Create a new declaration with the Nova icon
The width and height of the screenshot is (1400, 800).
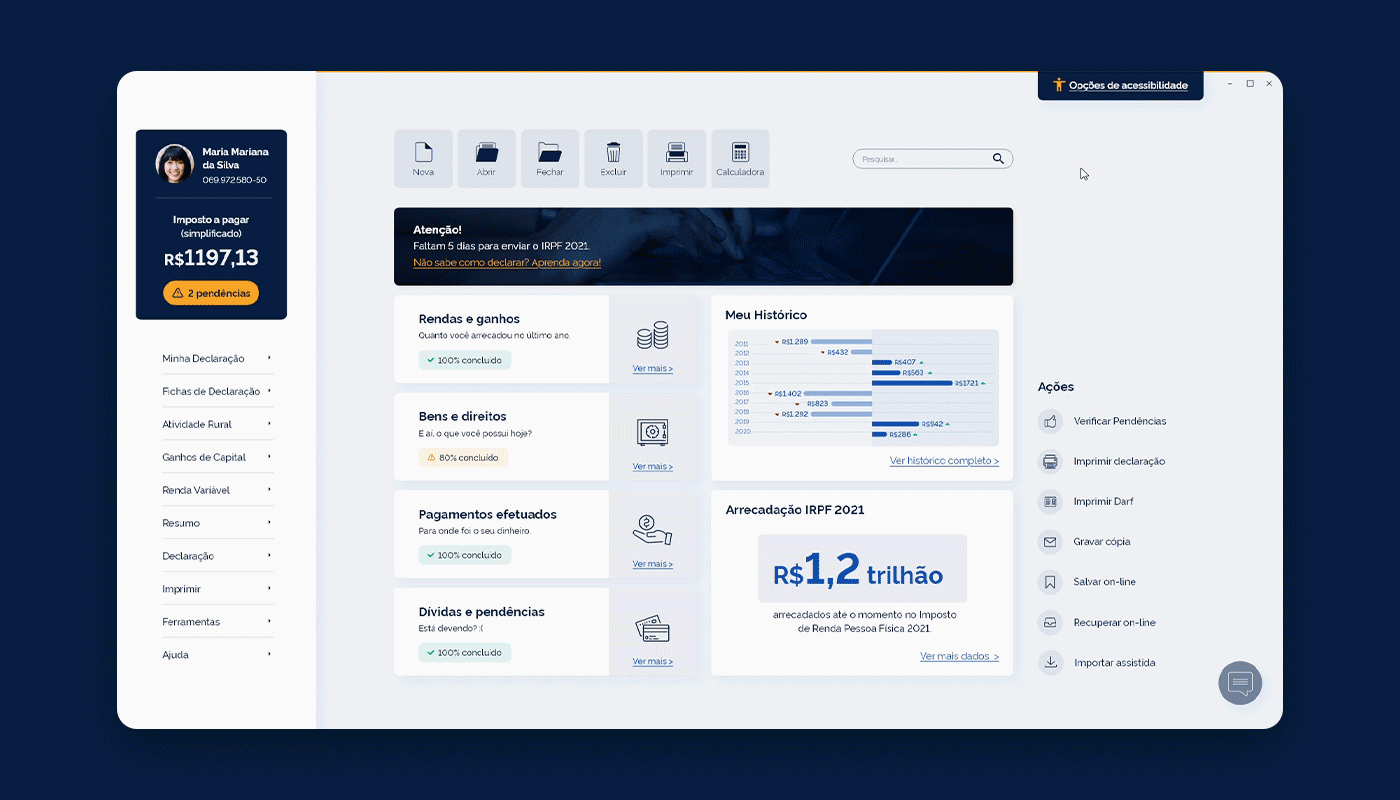point(423,158)
